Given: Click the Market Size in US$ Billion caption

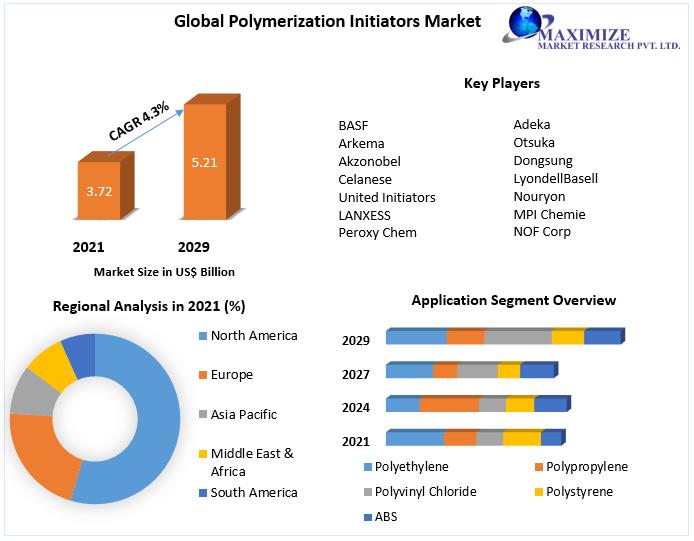Looking at the screenshot, I should [164, 272].
